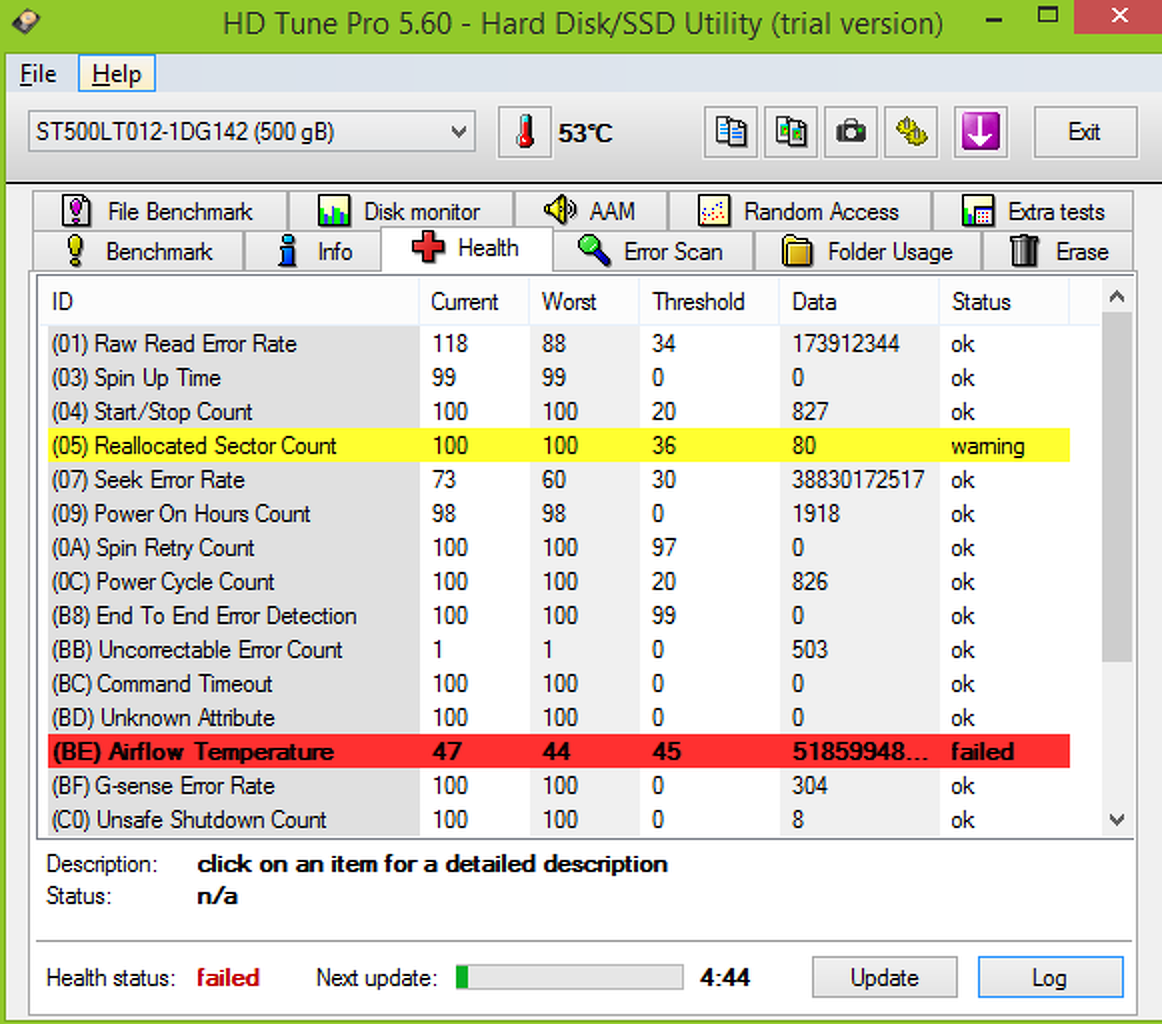
Task: Click the 53°C temperature reading
Action: 585,133
